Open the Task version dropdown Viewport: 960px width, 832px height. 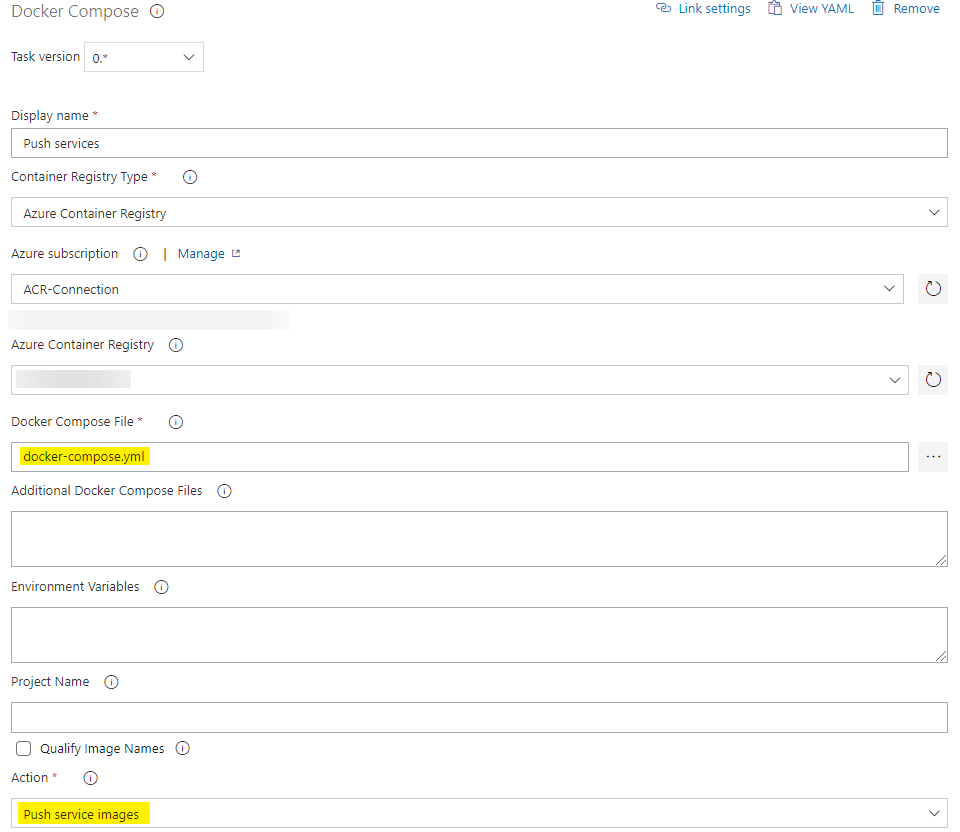pos(144,57)
